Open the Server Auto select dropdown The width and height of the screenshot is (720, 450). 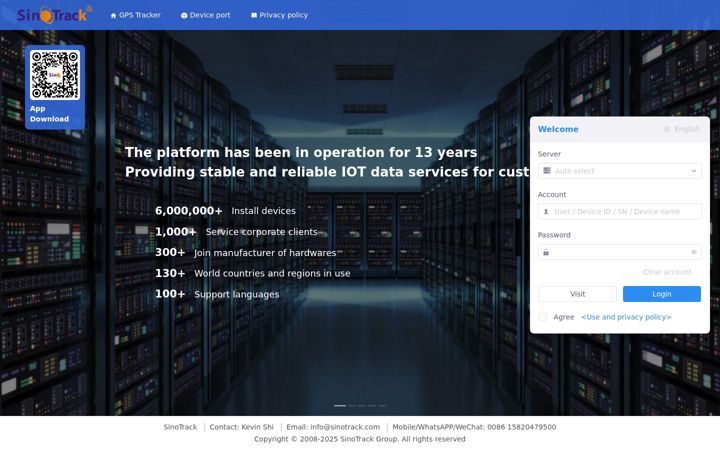pos(619,171)
